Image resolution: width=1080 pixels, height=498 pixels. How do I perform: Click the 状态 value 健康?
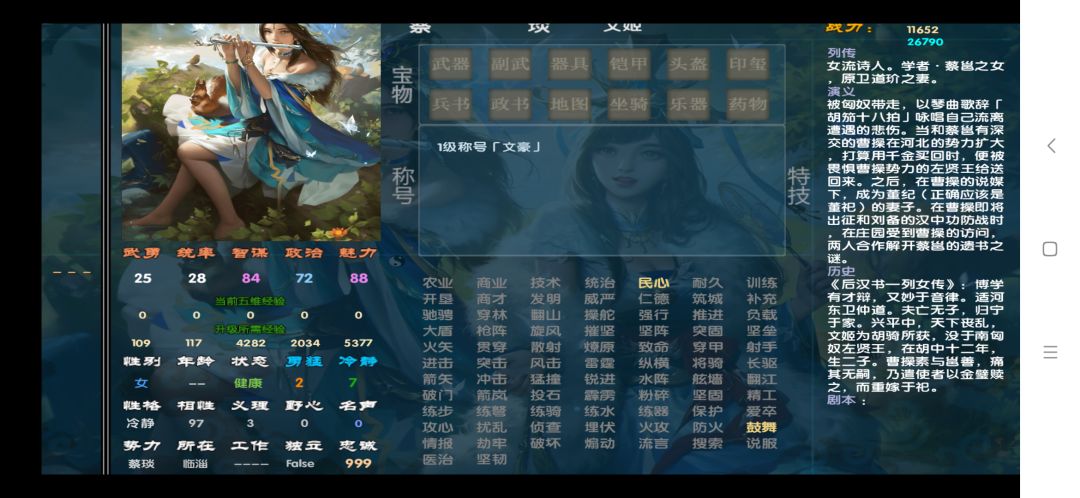point(249,383)
